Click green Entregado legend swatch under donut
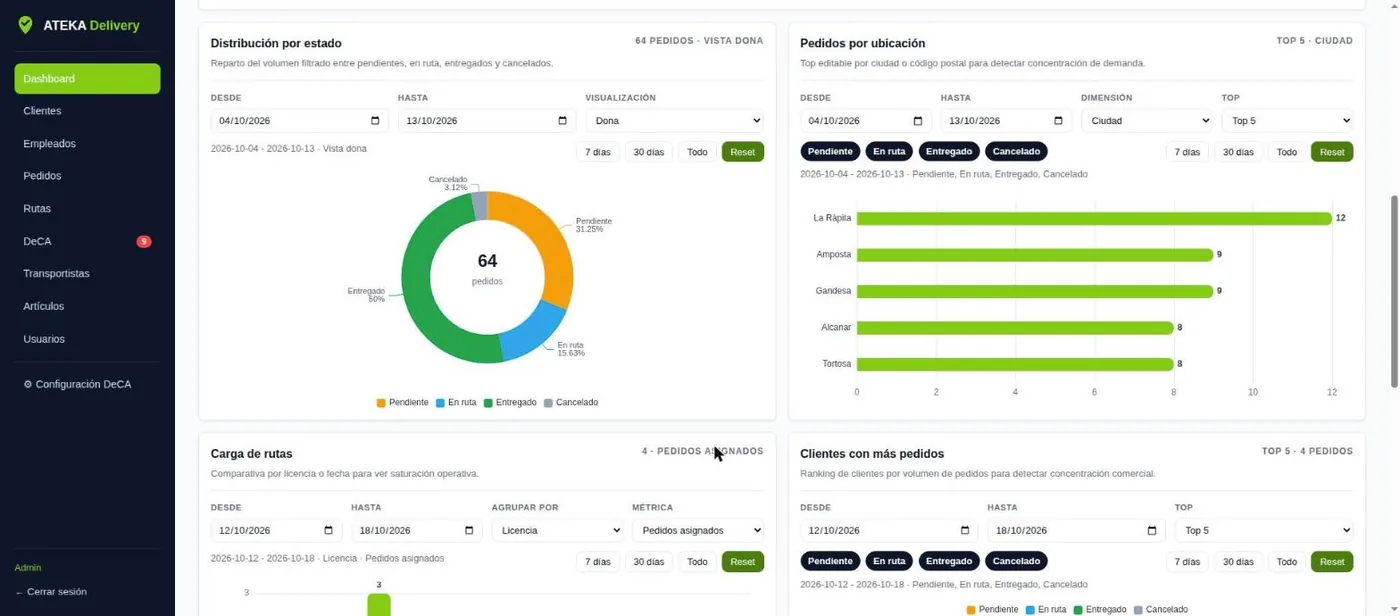 pos(488,403)
